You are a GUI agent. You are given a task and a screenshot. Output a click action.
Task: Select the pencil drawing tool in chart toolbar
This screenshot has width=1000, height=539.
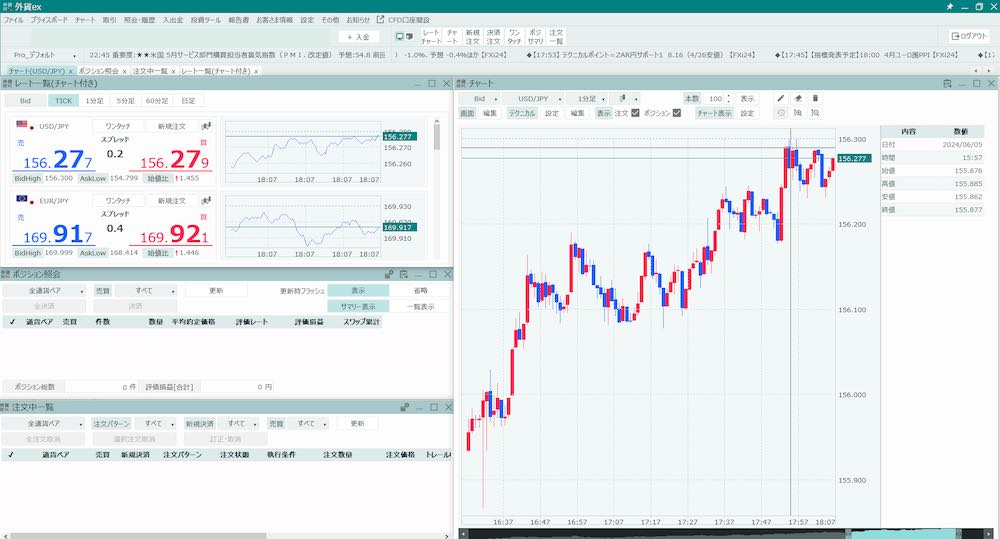click(x=781, y=98)
